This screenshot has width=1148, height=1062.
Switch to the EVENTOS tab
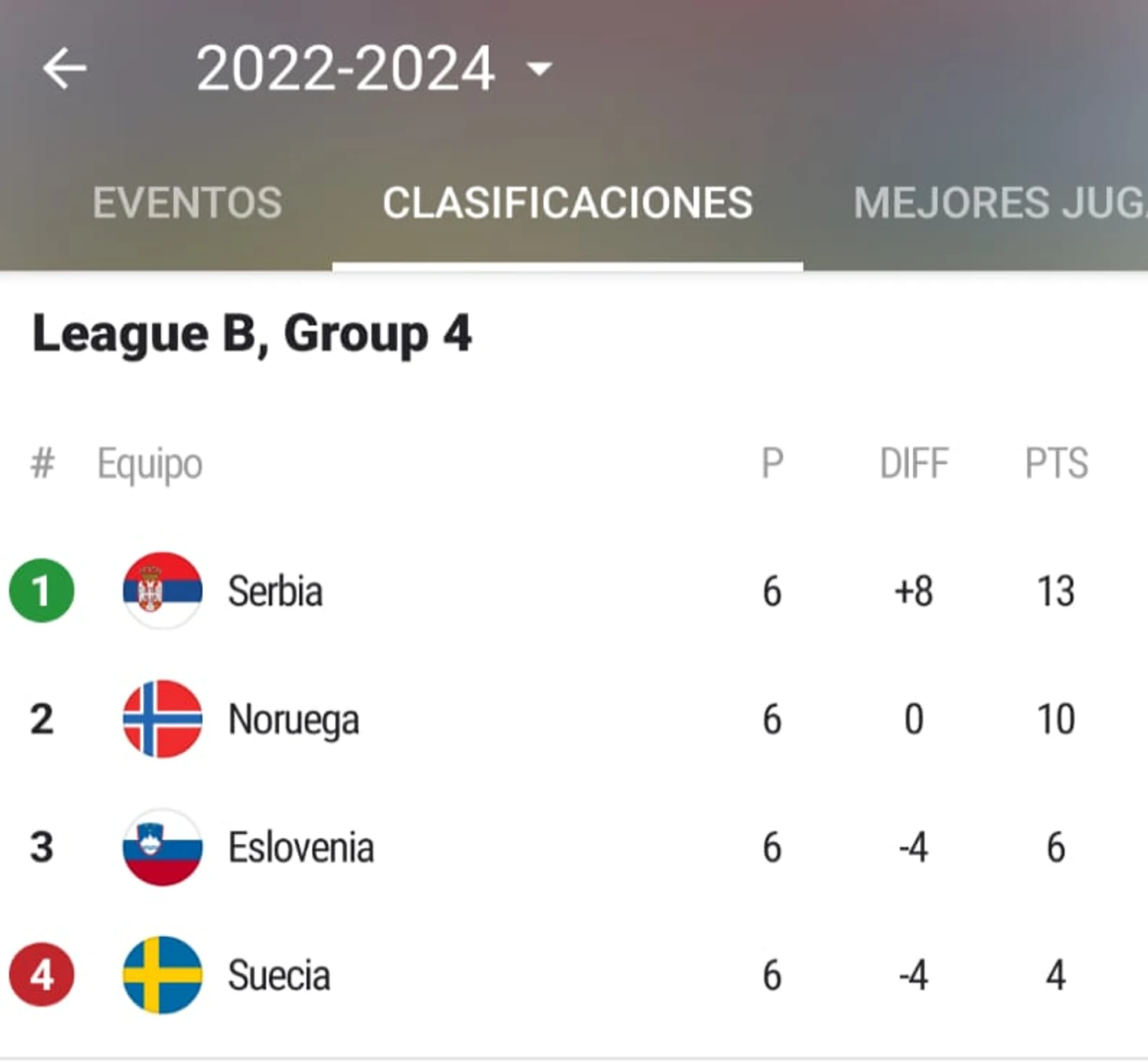187,203
